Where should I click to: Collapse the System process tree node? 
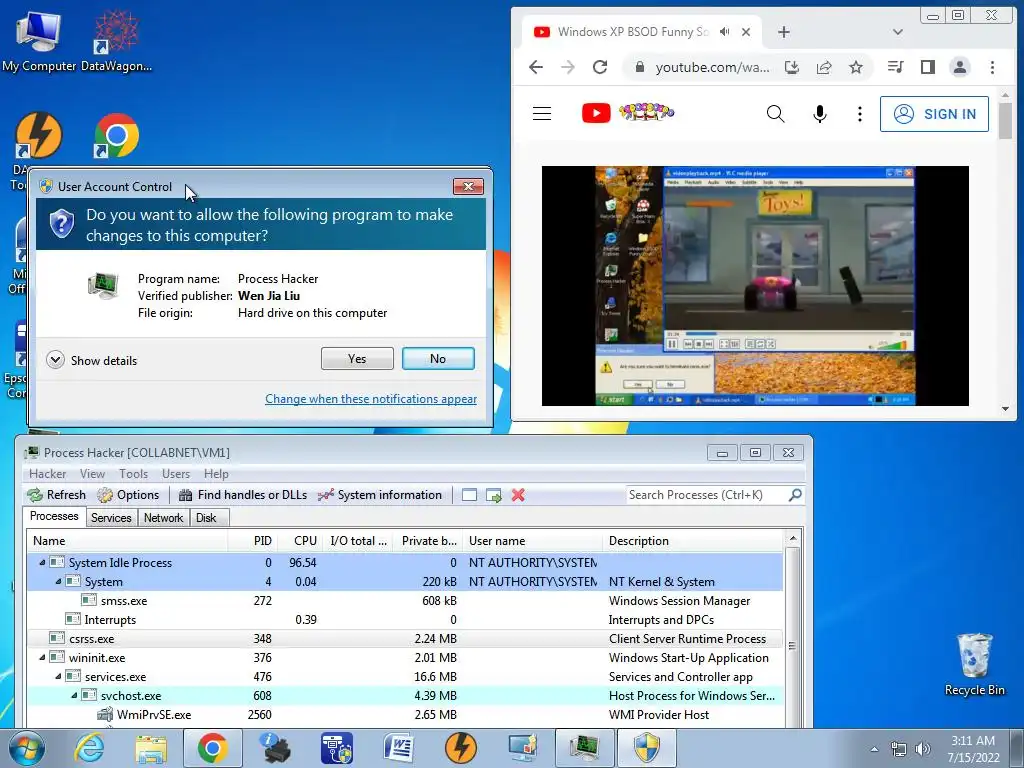(x=58, y=581)
